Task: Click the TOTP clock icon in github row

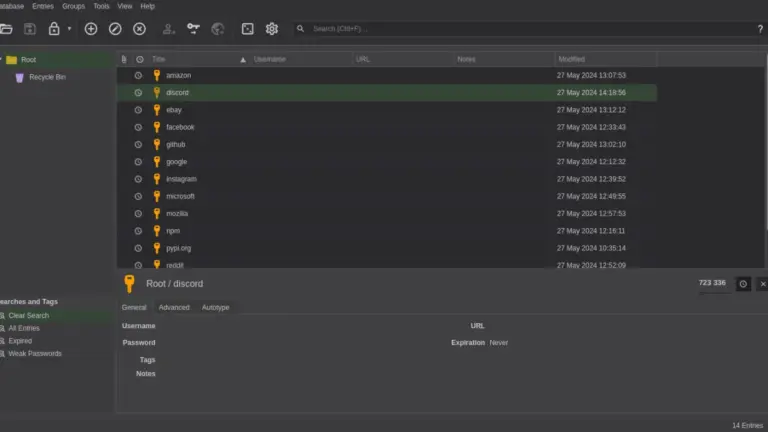Action: [138, 144]
